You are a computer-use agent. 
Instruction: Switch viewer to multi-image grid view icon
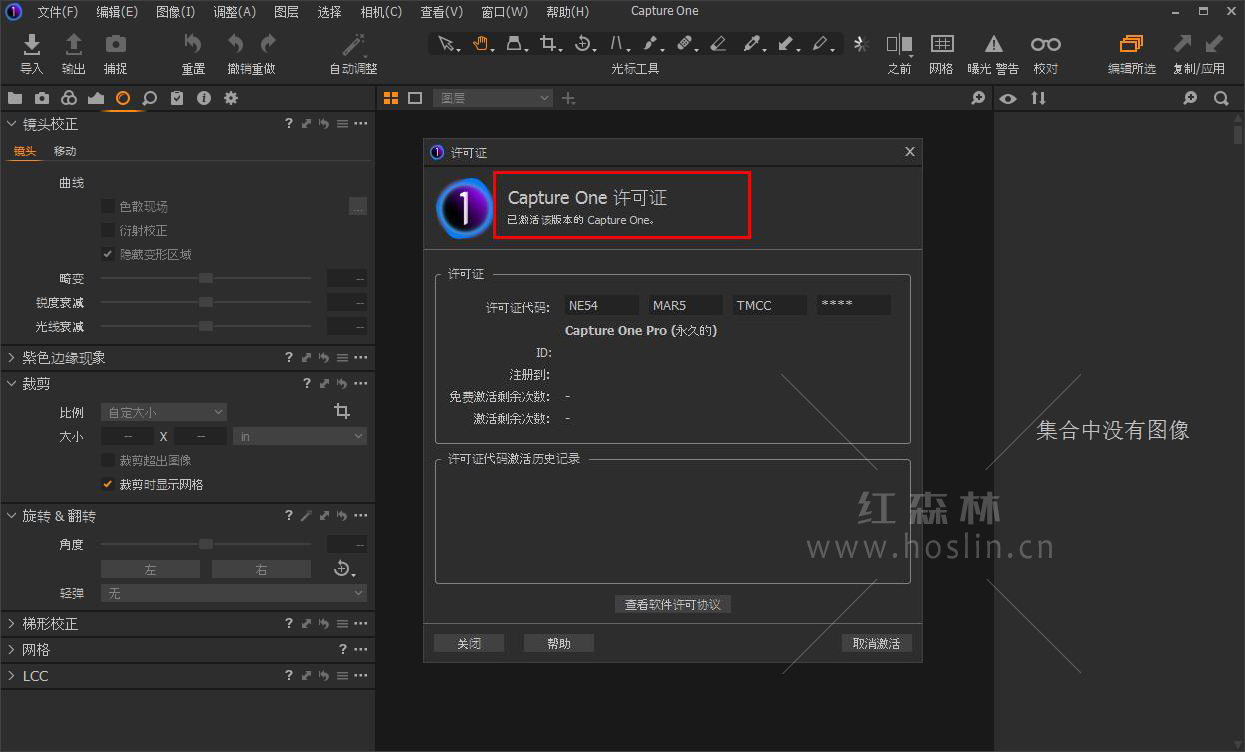391,98
